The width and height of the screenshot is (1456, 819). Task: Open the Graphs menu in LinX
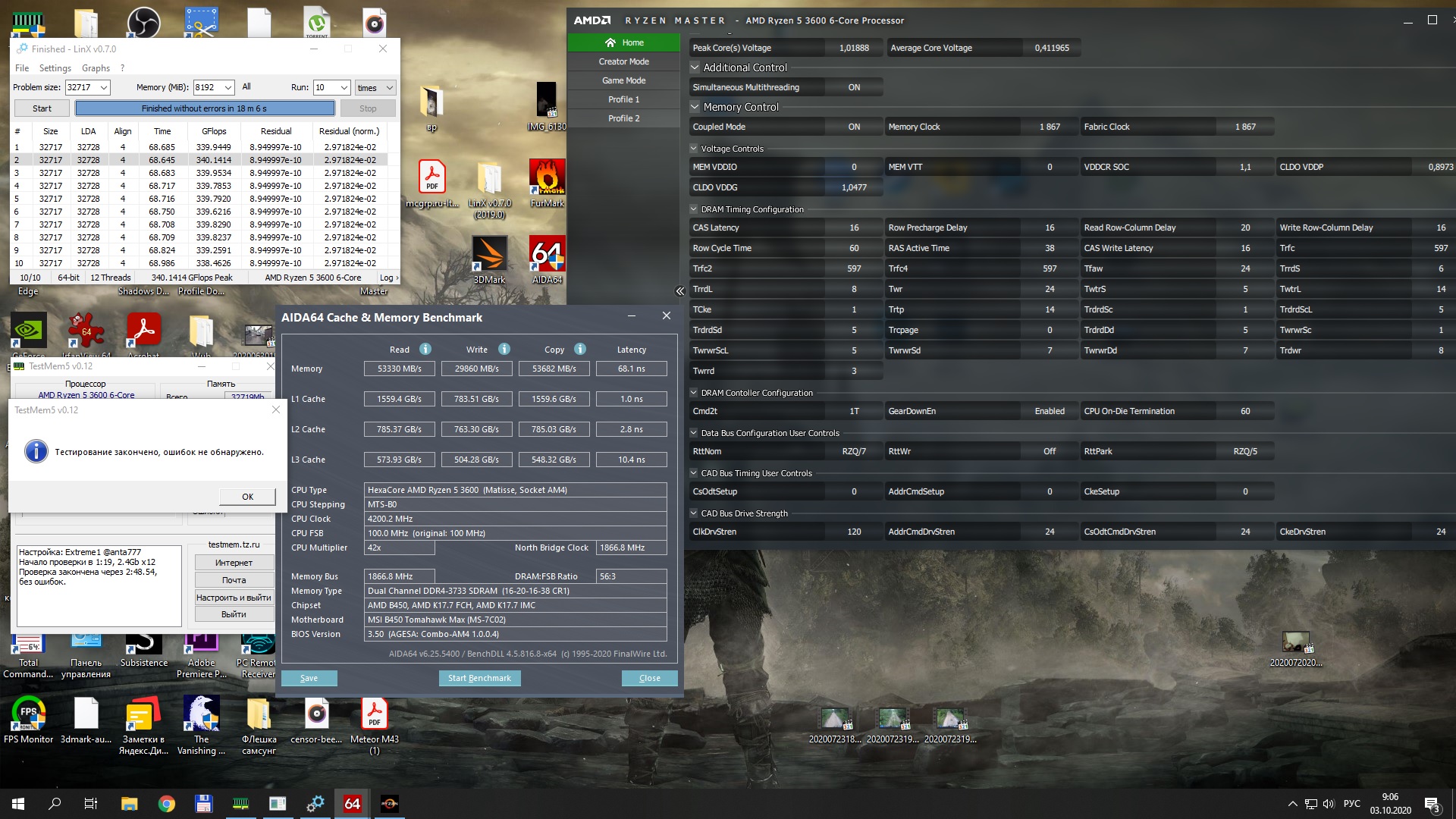click(96, 68)
